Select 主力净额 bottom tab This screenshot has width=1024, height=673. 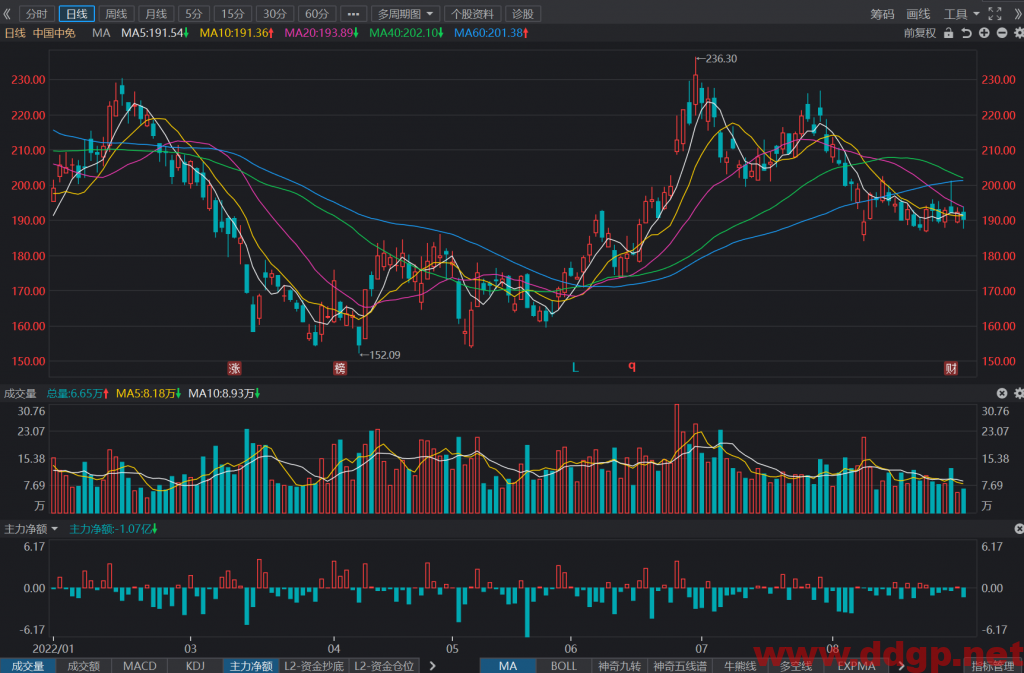point(251,666)
